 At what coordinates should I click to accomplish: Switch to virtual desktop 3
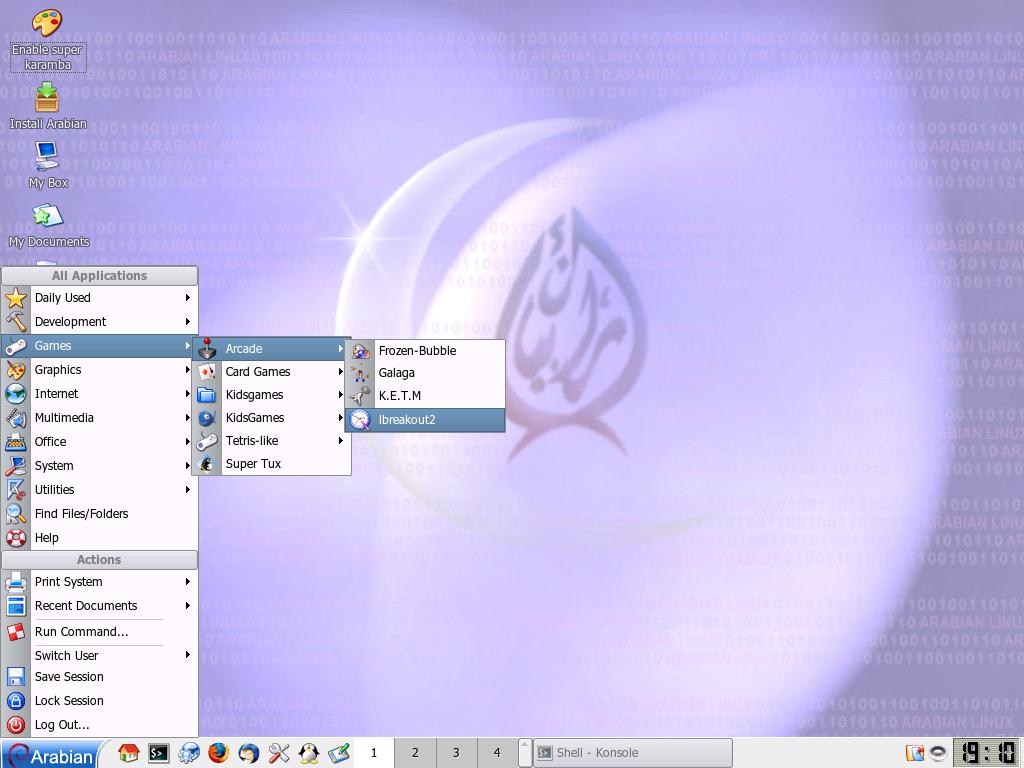[456, 753]
